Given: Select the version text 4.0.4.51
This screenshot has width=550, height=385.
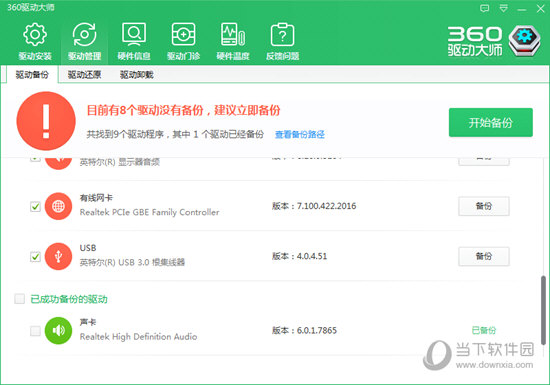Looking at the screenshot, I should point(312,256).
